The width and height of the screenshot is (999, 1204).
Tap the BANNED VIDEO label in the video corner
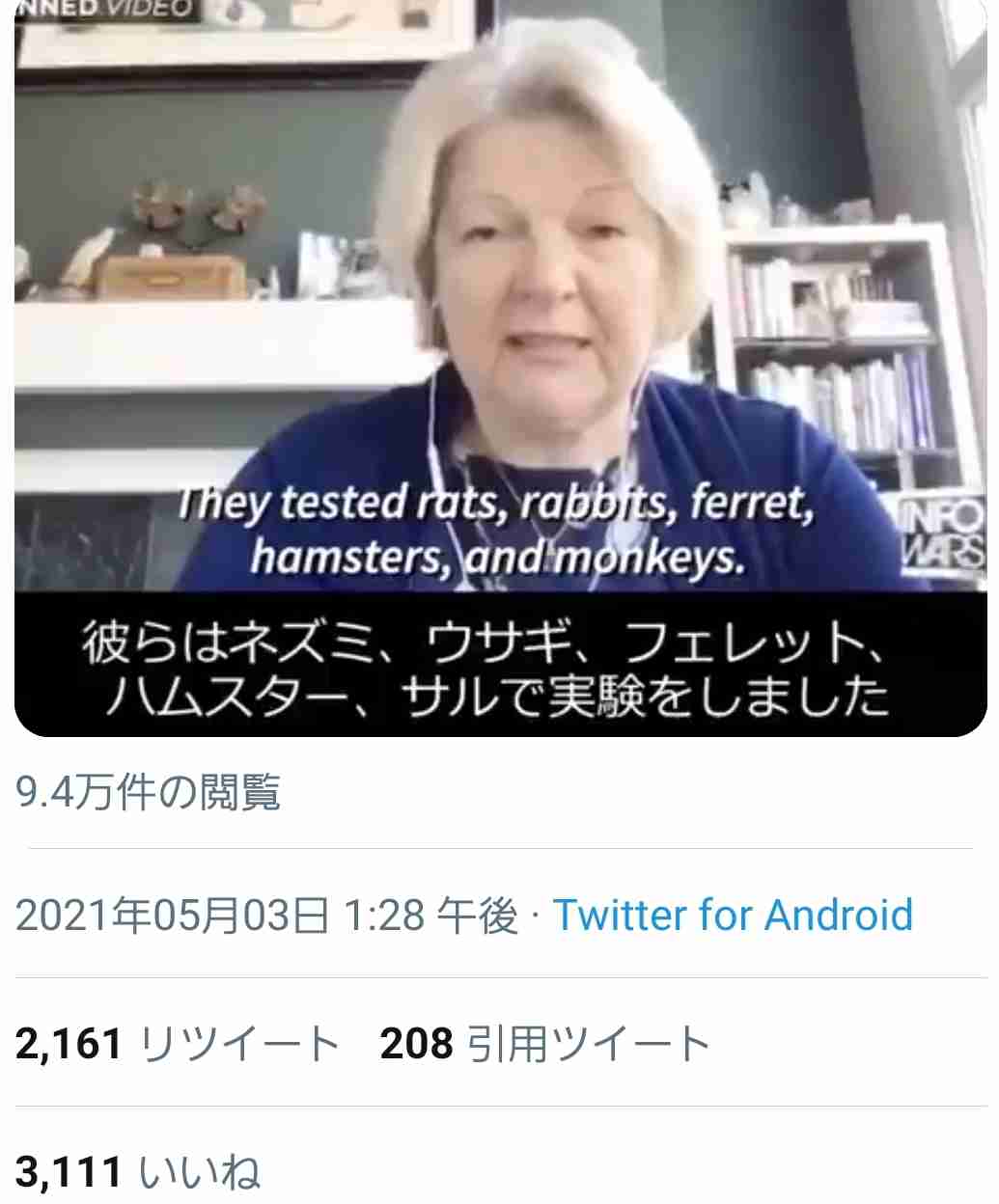[x=104, y=9]
